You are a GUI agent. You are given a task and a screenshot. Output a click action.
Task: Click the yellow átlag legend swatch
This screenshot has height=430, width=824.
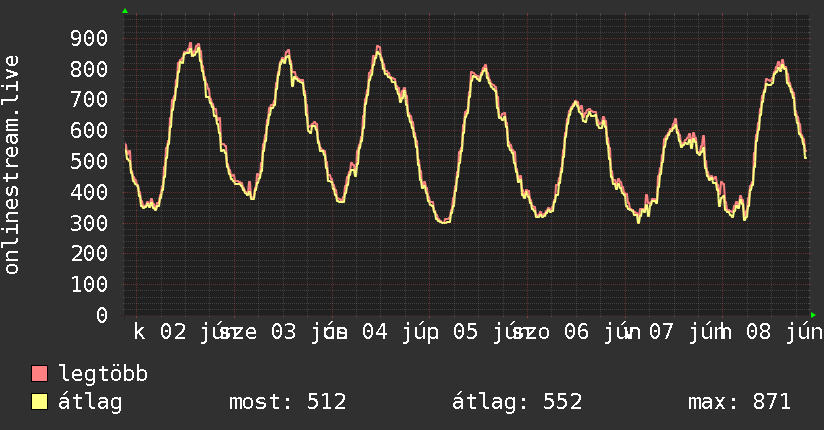point(39,402)
